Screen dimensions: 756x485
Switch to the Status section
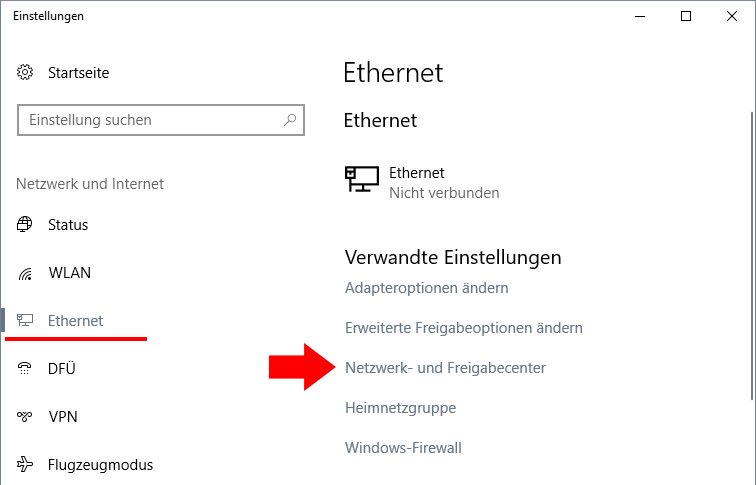click(68, 225)
